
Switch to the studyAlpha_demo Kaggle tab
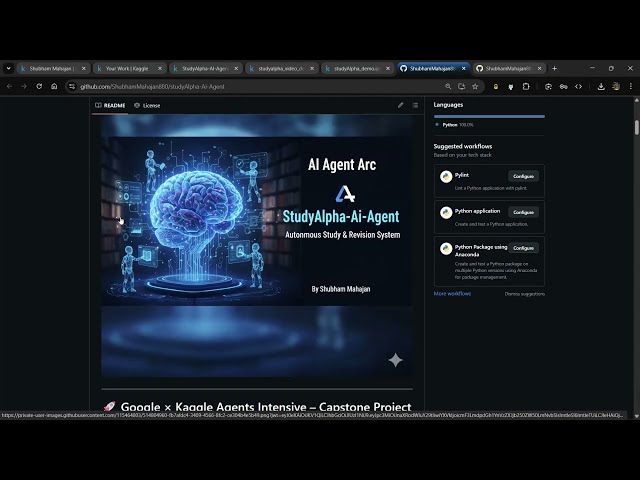click(x=358, y=69)
